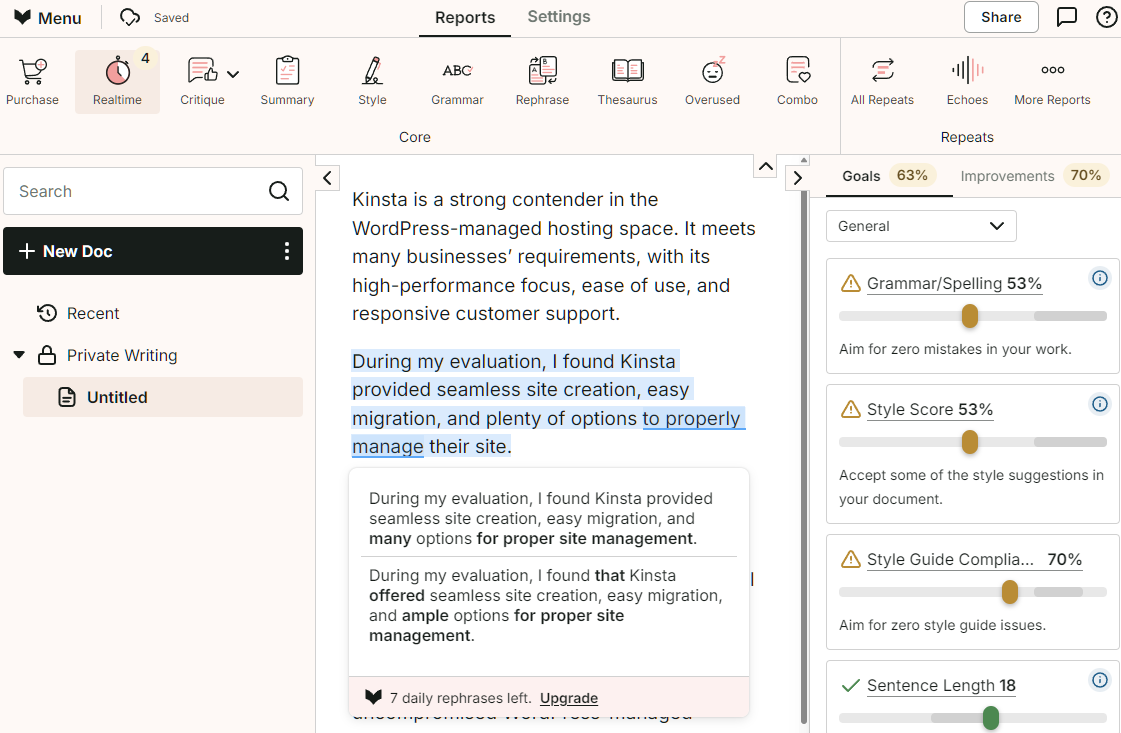Choose rephrase with 'many options'

click(x=549, y=518)
